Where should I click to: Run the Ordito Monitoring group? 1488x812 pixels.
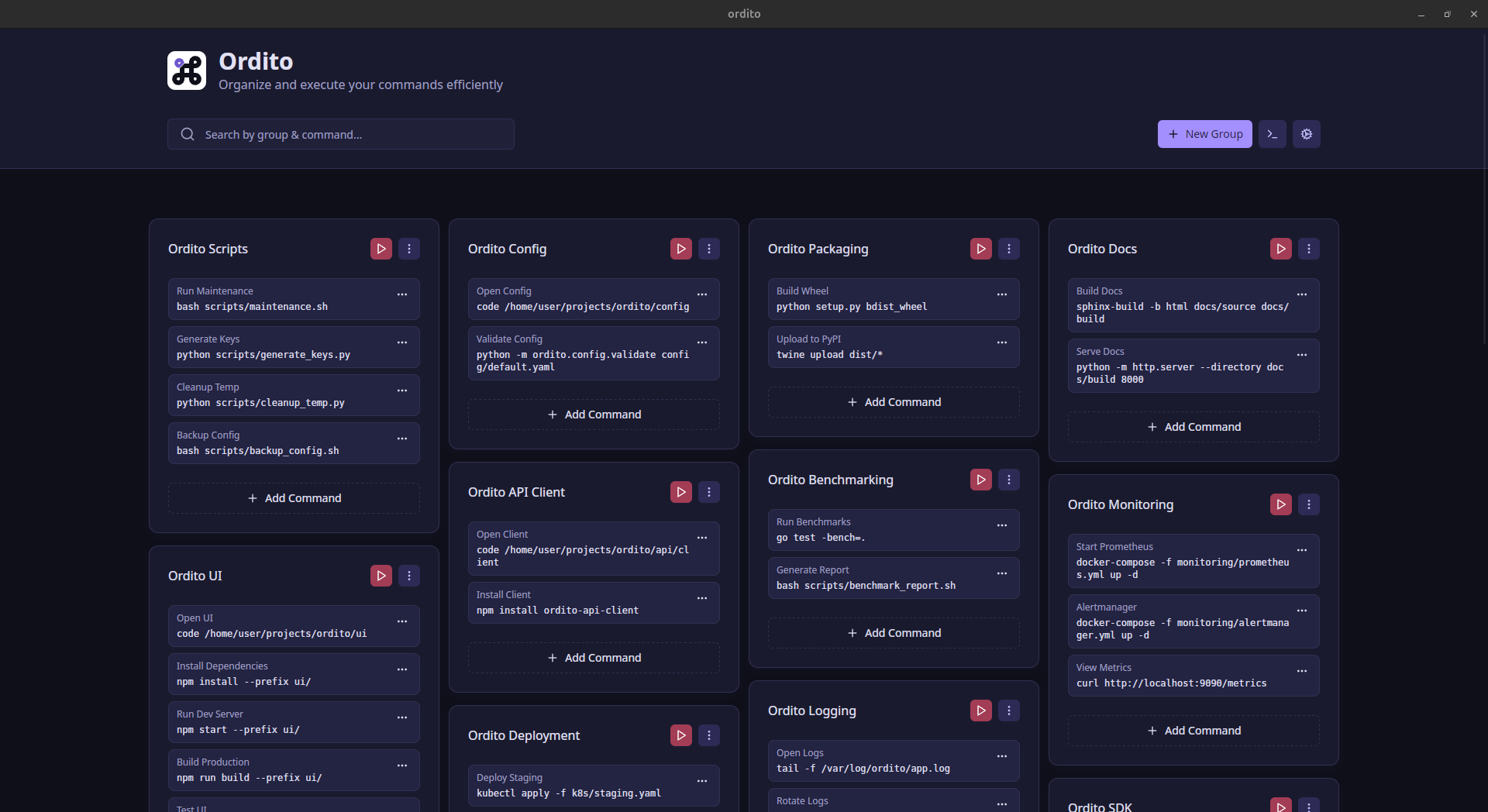tap(1281, 504)
